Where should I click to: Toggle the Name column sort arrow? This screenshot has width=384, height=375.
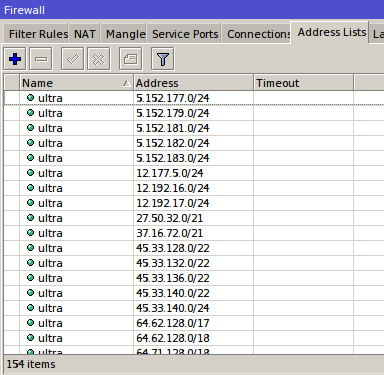[126, 83]
